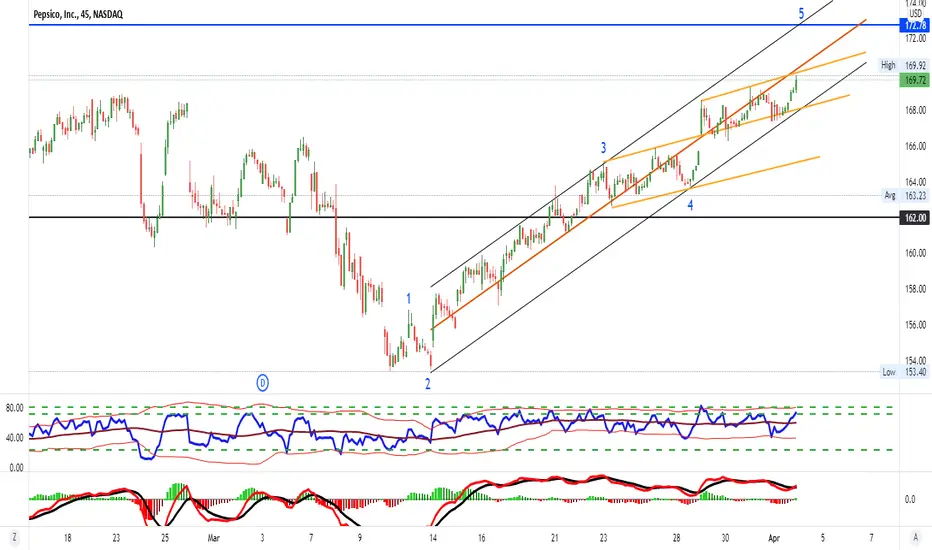Select Elliott wave label 2
This screenshot has width=932, height=550.
pyautogui.click(x=428, y=384)
